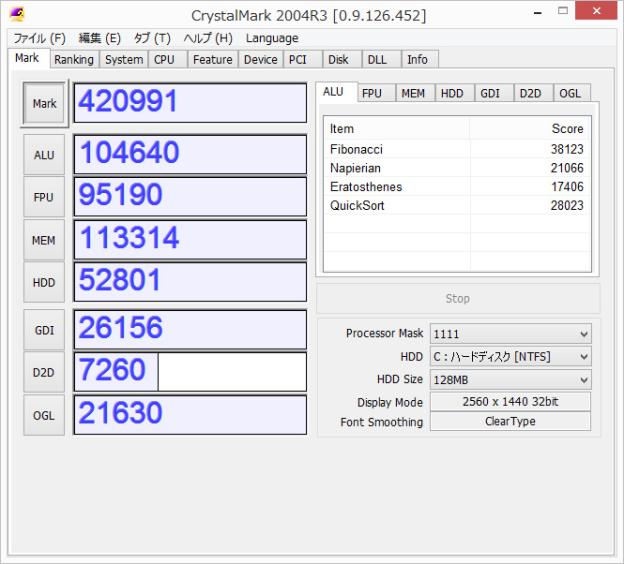The height and width of the screenshot is (564, 624).
Task: Select the QuickSort row
Action: 457,205
